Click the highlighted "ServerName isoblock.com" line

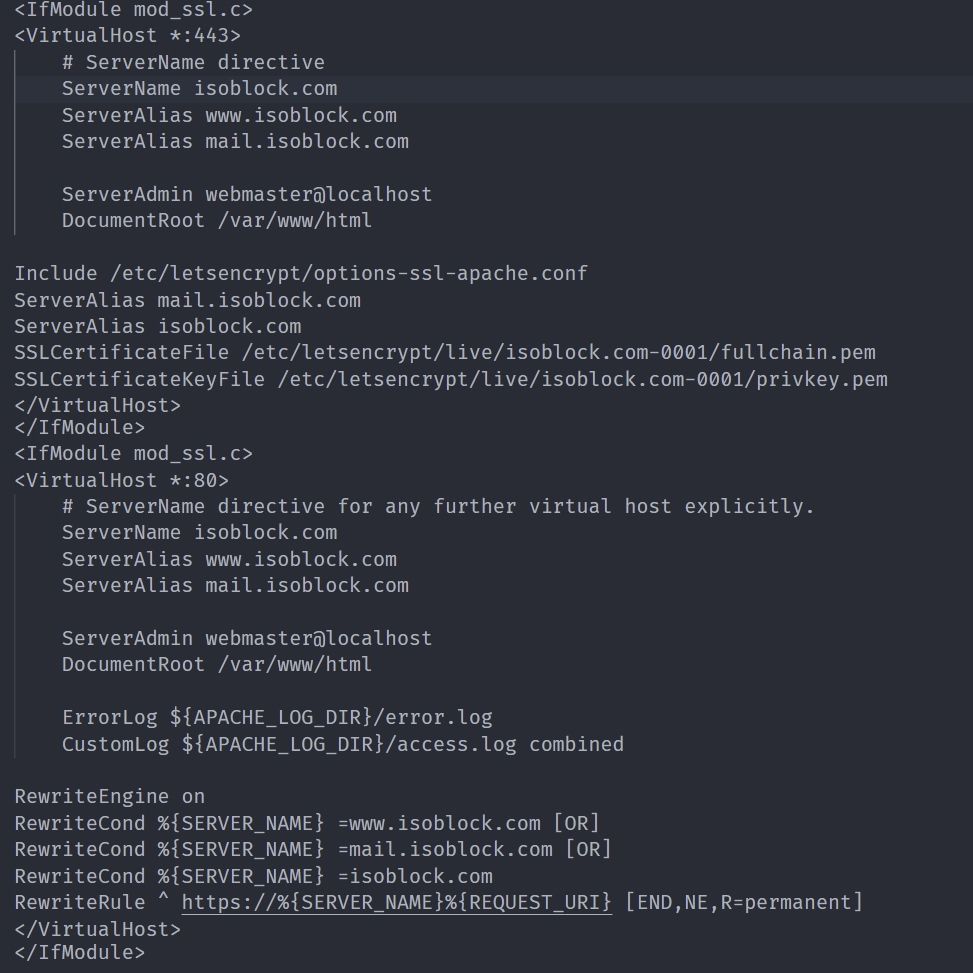199,89
